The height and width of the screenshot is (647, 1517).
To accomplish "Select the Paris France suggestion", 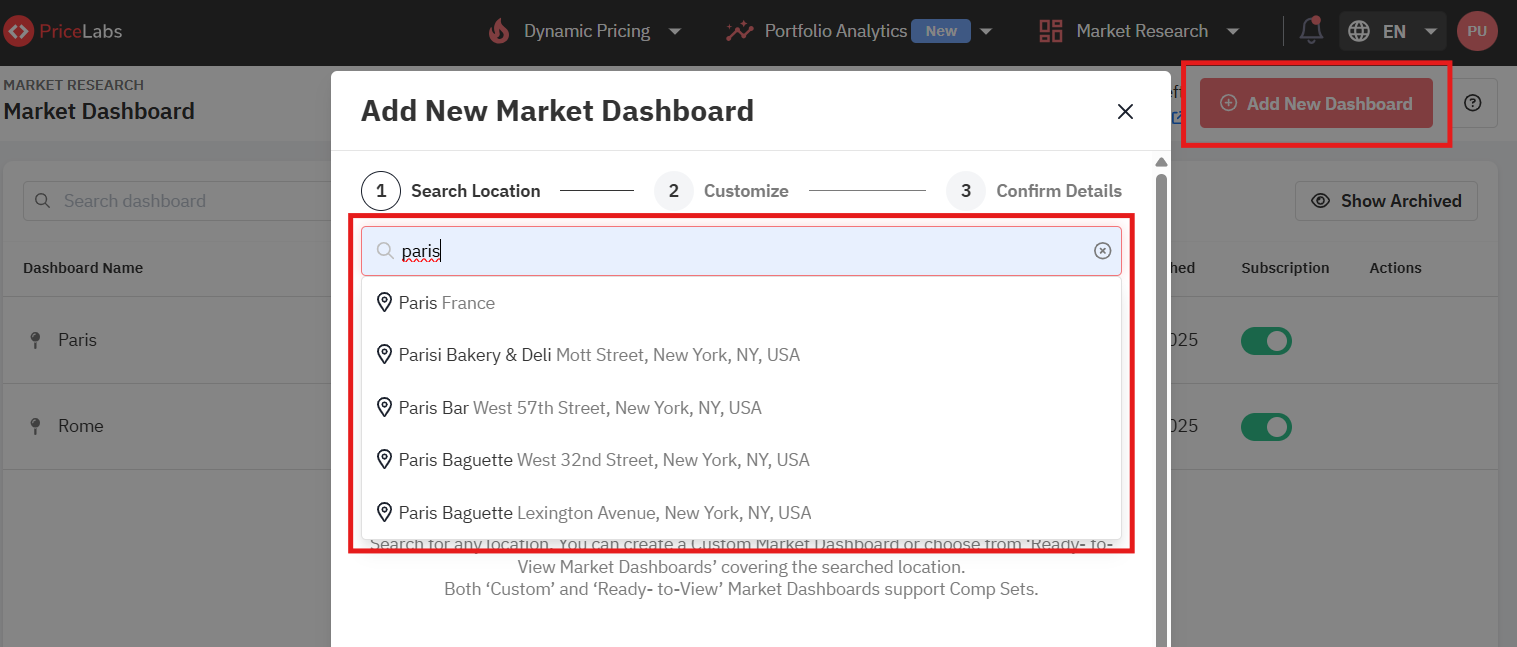I will (x=741, y=302).
